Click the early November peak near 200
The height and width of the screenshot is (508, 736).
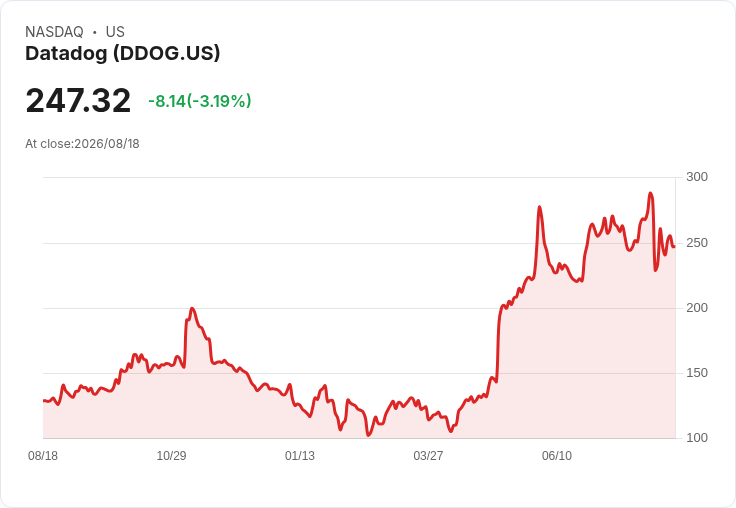[x=192, y=308]
